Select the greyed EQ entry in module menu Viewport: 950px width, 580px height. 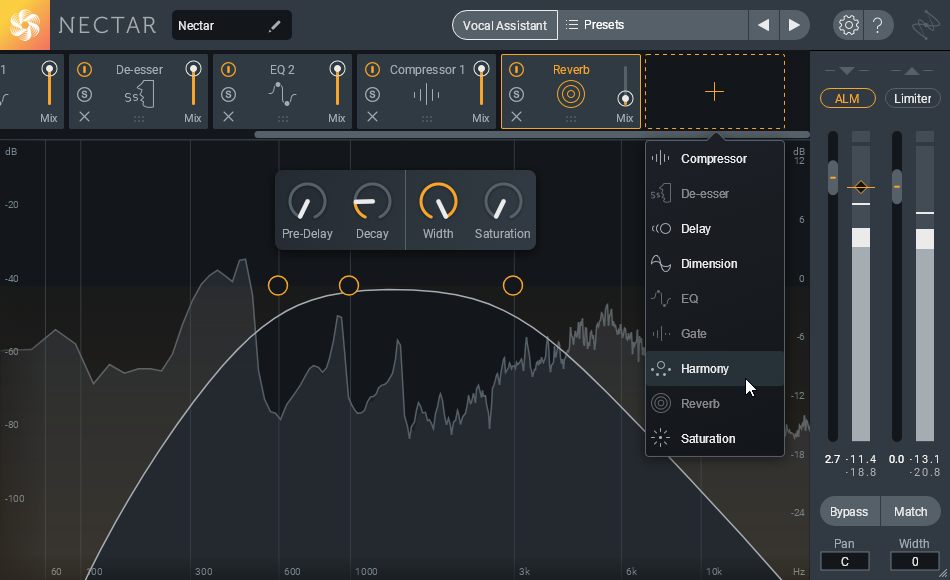coord(715,299)
